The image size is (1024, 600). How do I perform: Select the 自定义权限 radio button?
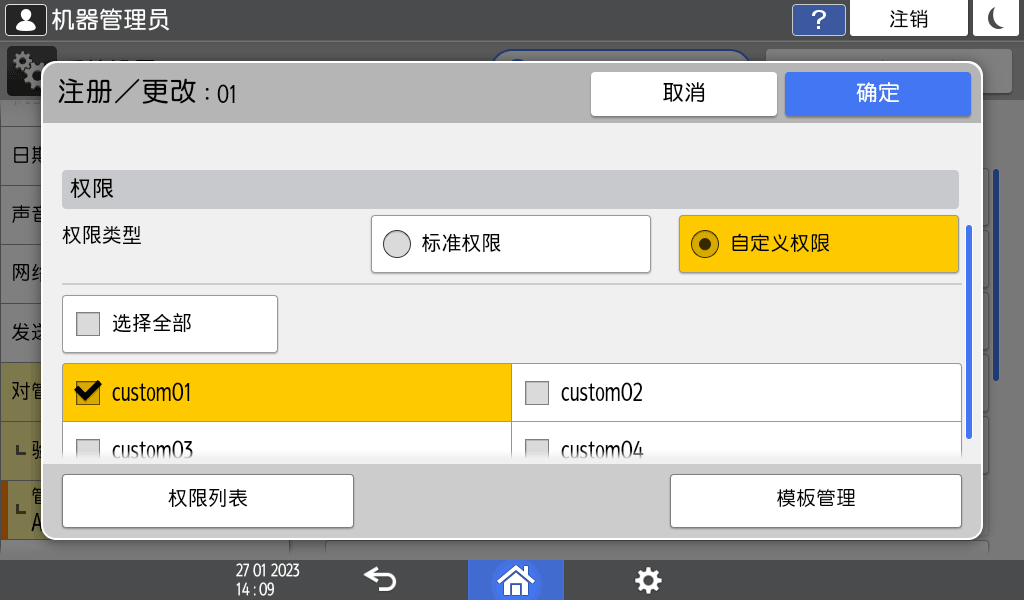point(818,243)
